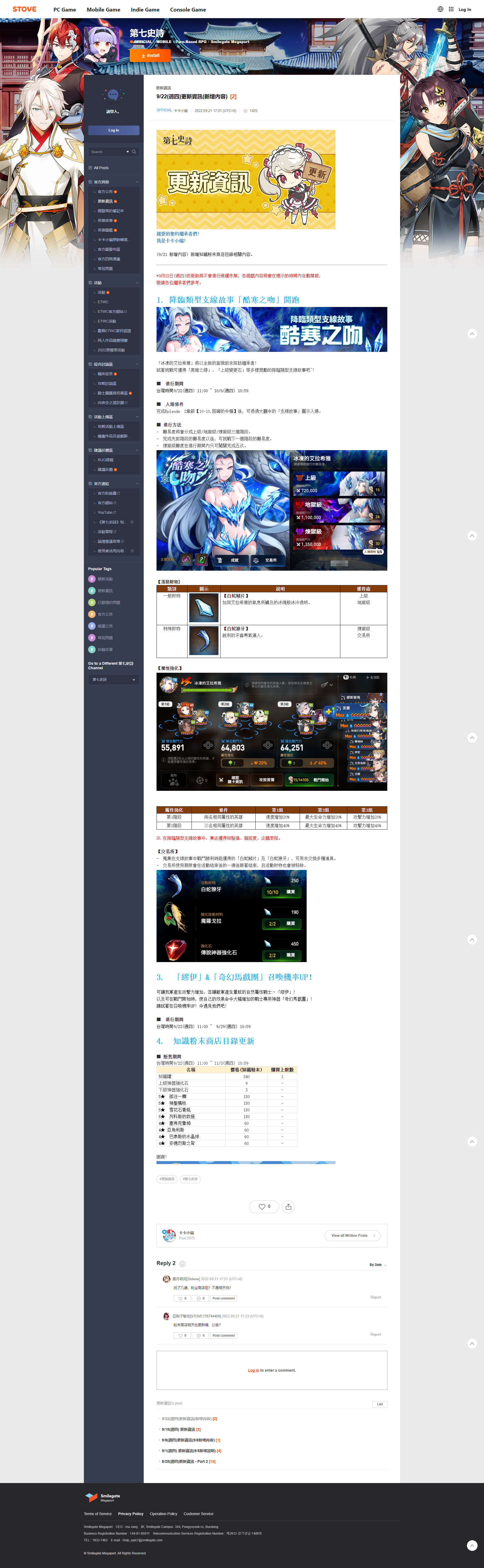Click the comment count eye icon
This screenshot has height=1568, width=484.
(x=245, y=111)
